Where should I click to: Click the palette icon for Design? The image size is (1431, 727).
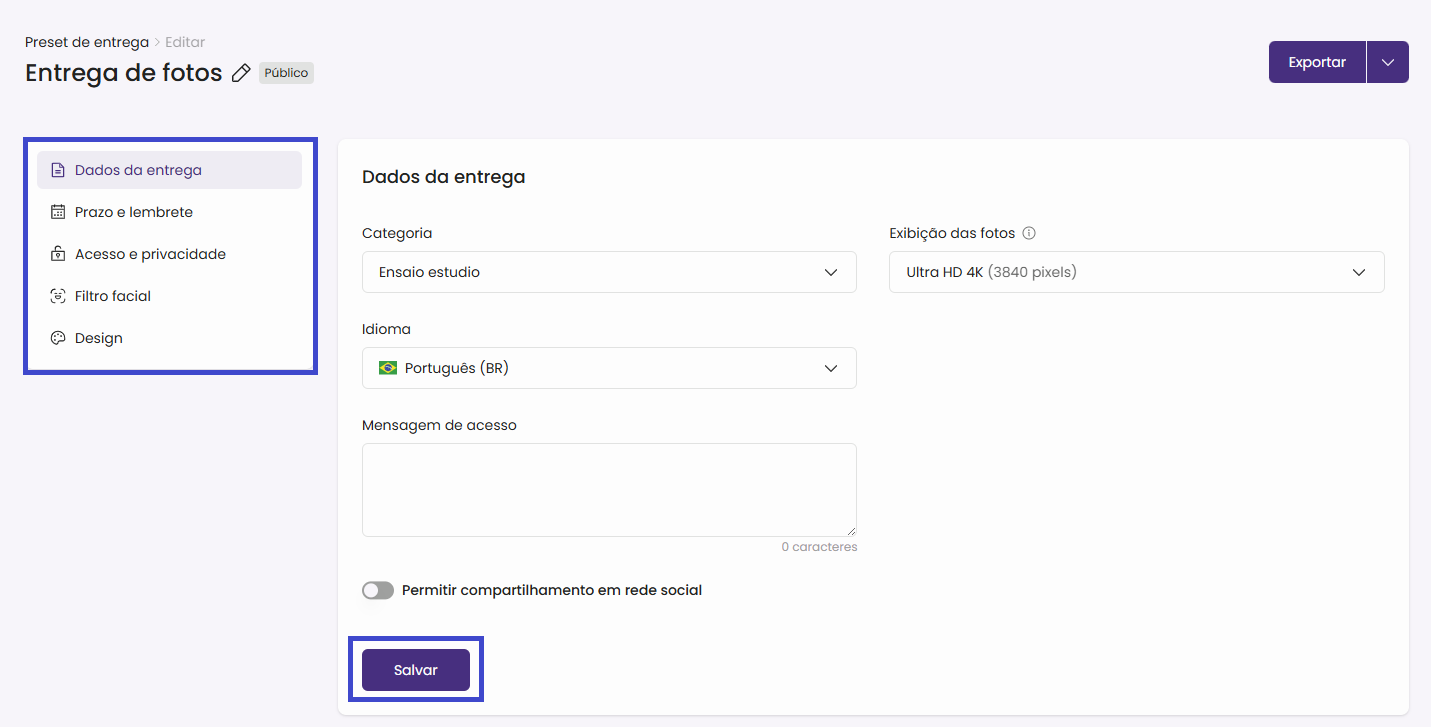click(x=58, y=338)
